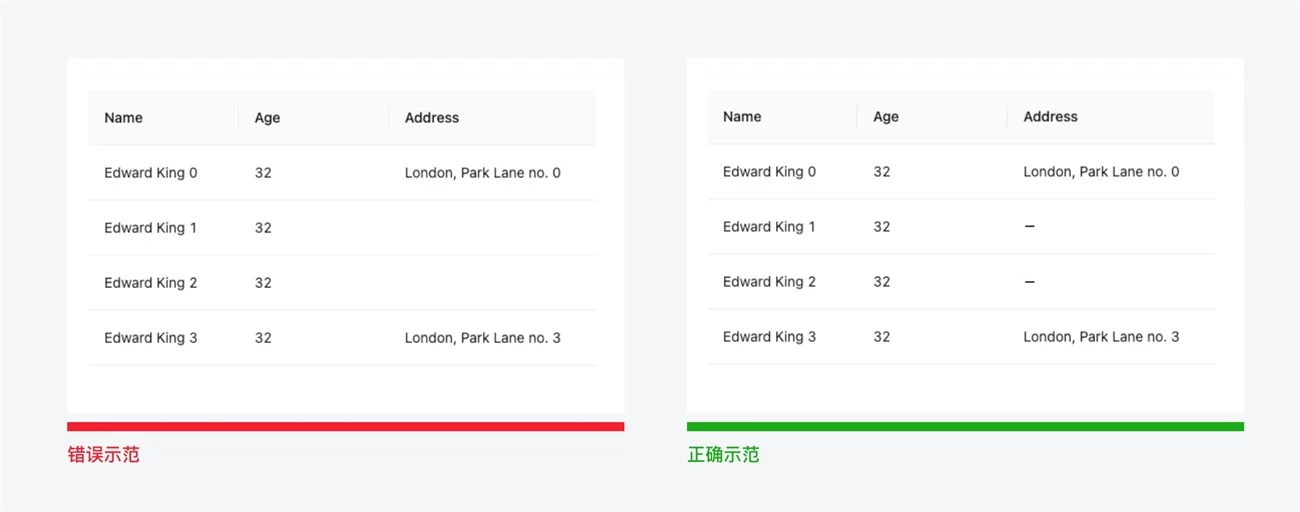This screenshot has width=1300, height=512.
Task: Click "London, Park Lane no. 3" in right table
Action: point(1101,337)
